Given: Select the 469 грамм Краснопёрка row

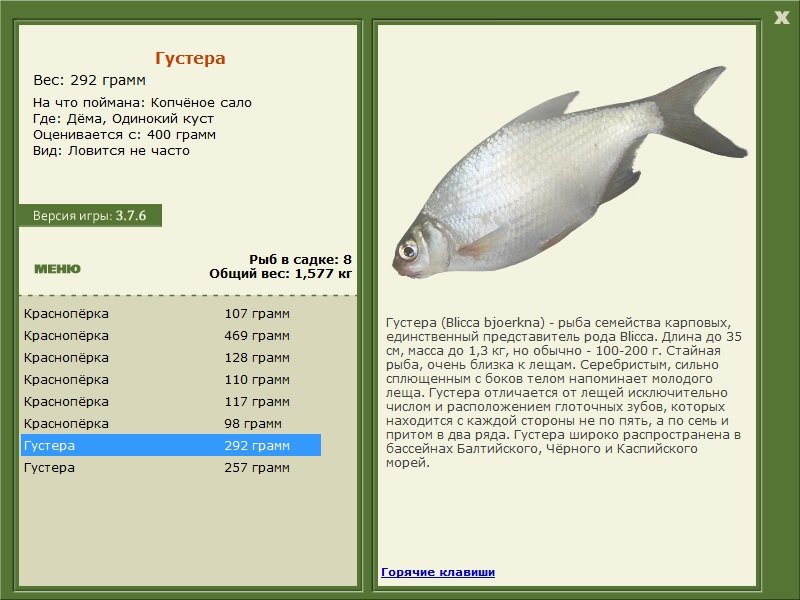Looking at the screenshot, I should (x=171, y=335).
